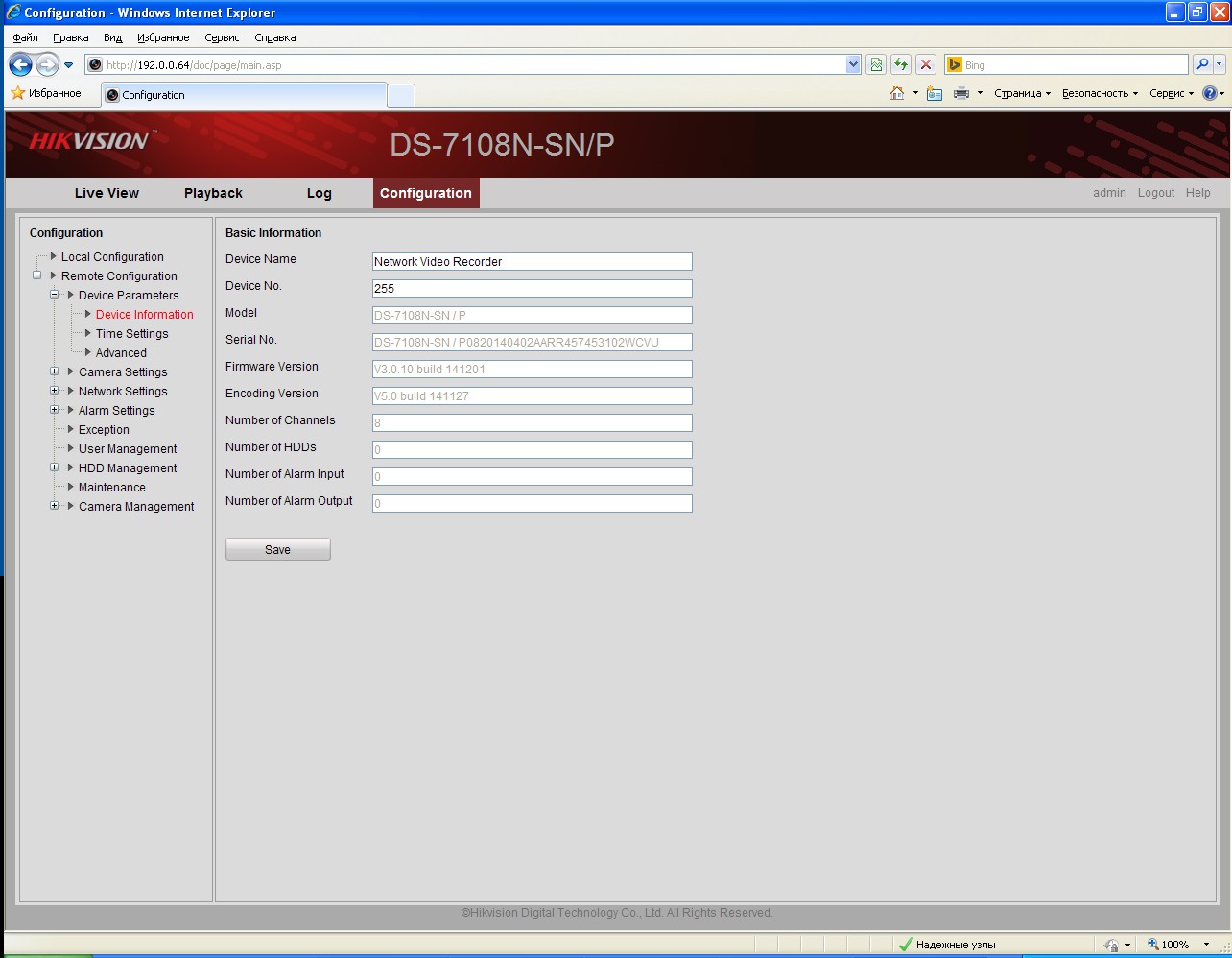Open the Безопасность command menu
Viewport: 1232px width, 958px height.
coord(1100,93)
